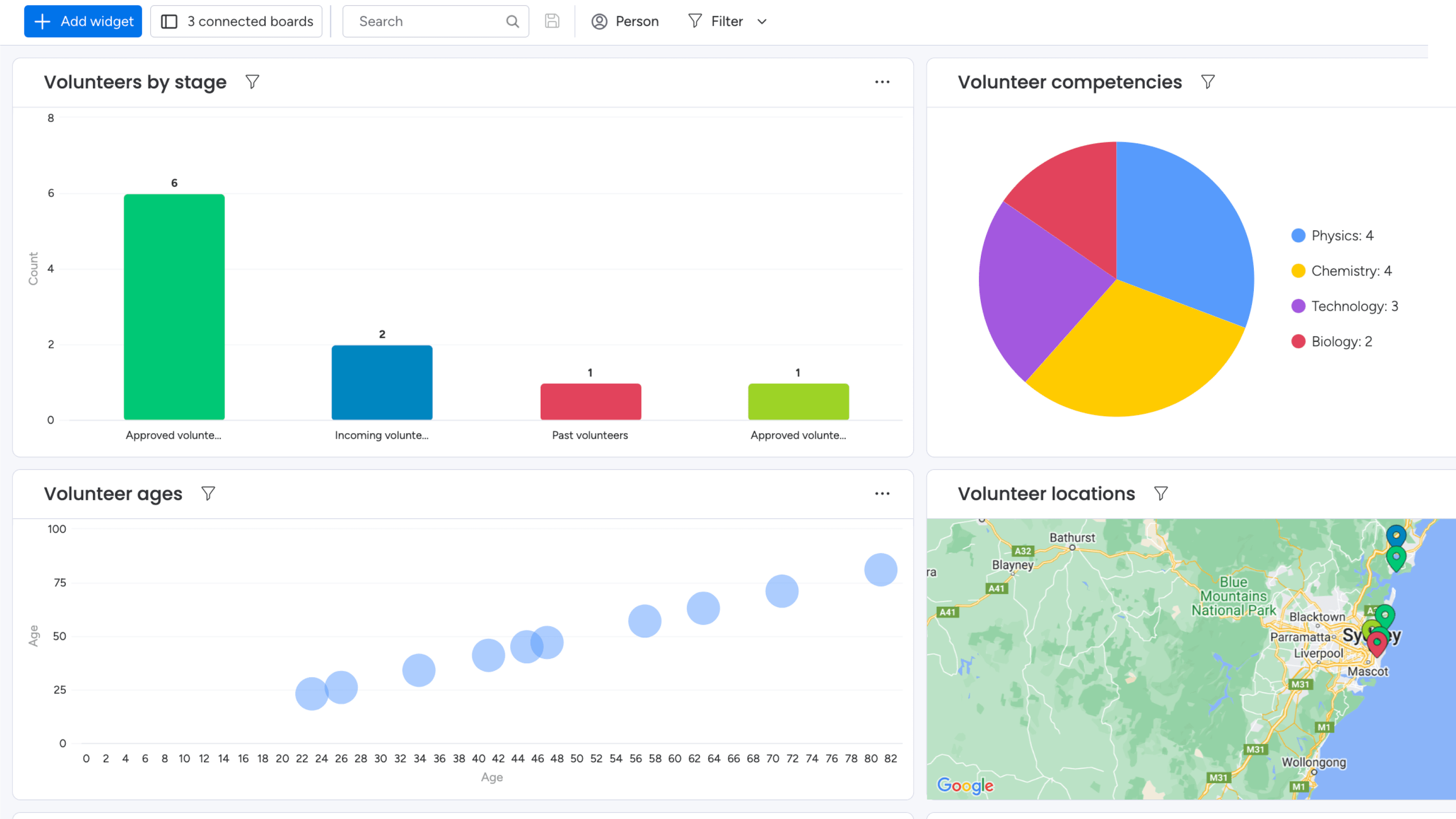
Task: Click the save view disk icon
Action: [x=552, y=22]
